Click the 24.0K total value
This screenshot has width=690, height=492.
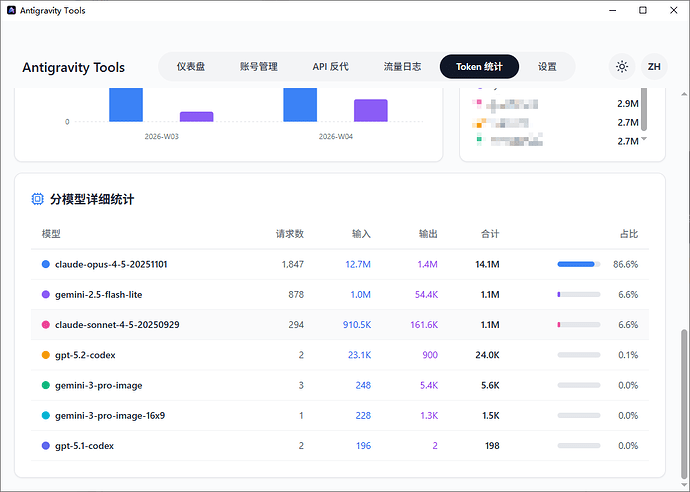tap(487, 355)
